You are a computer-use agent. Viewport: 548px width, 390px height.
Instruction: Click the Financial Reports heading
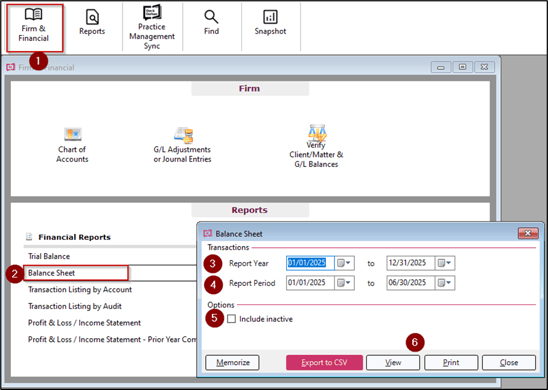[x=74, y=237]
